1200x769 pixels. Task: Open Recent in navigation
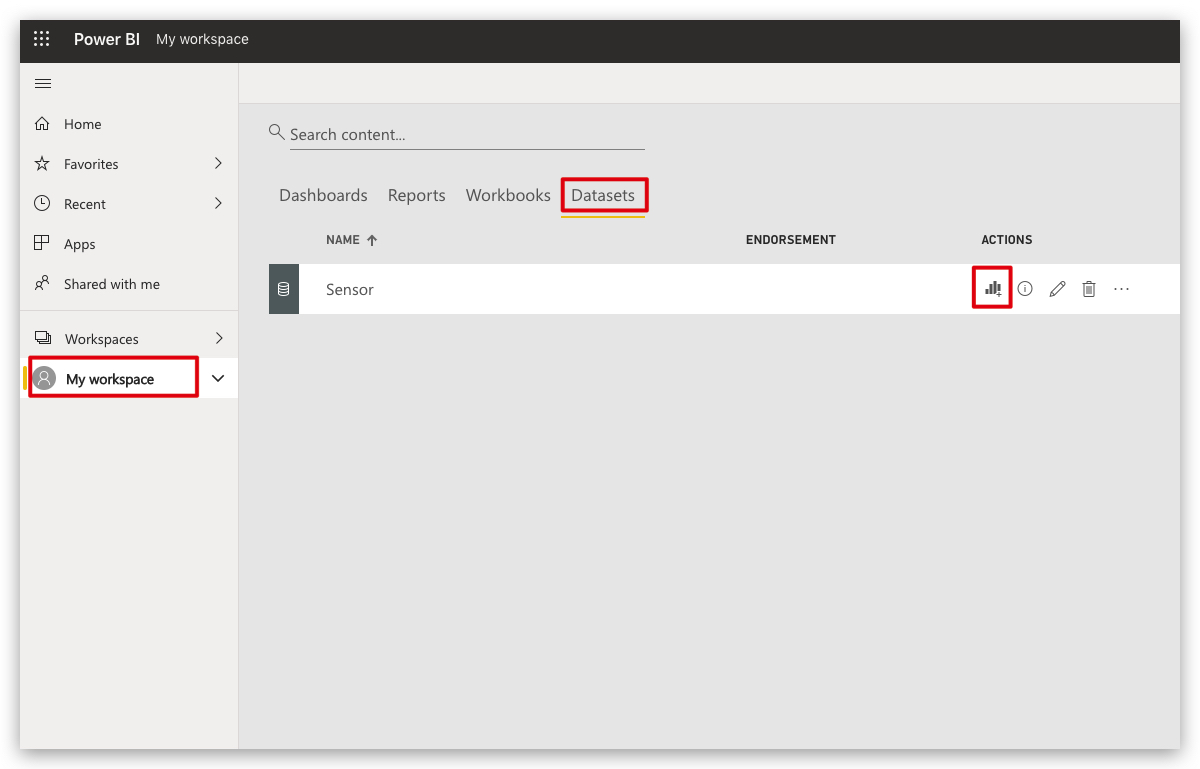point(85,204)
